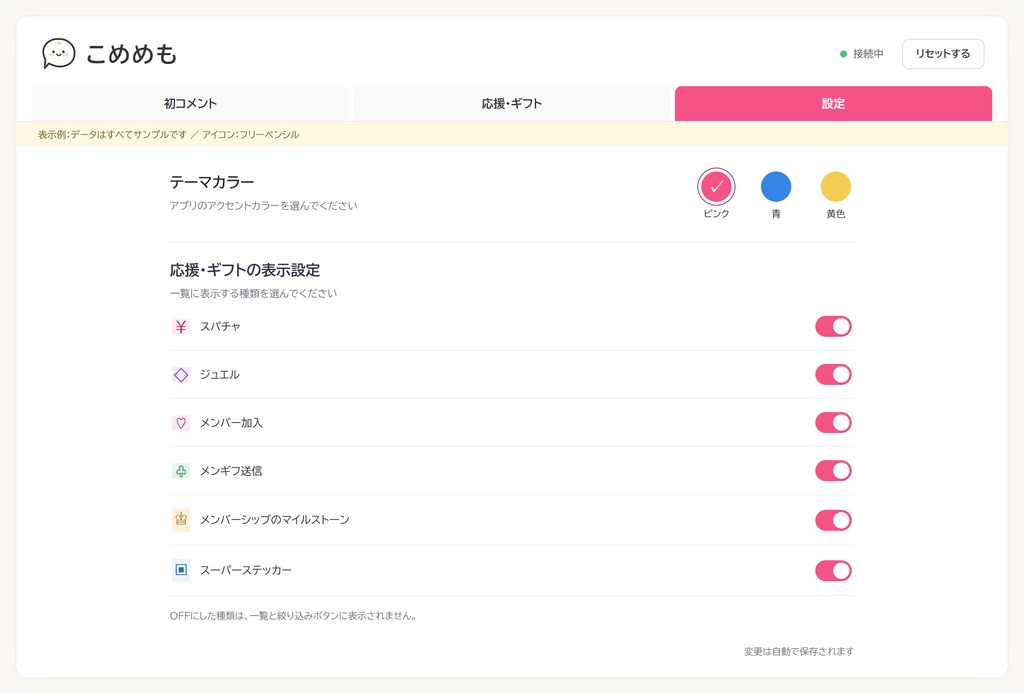
Task: Disable the スーパーステッカー toggle
Action: tap(833, 571)
